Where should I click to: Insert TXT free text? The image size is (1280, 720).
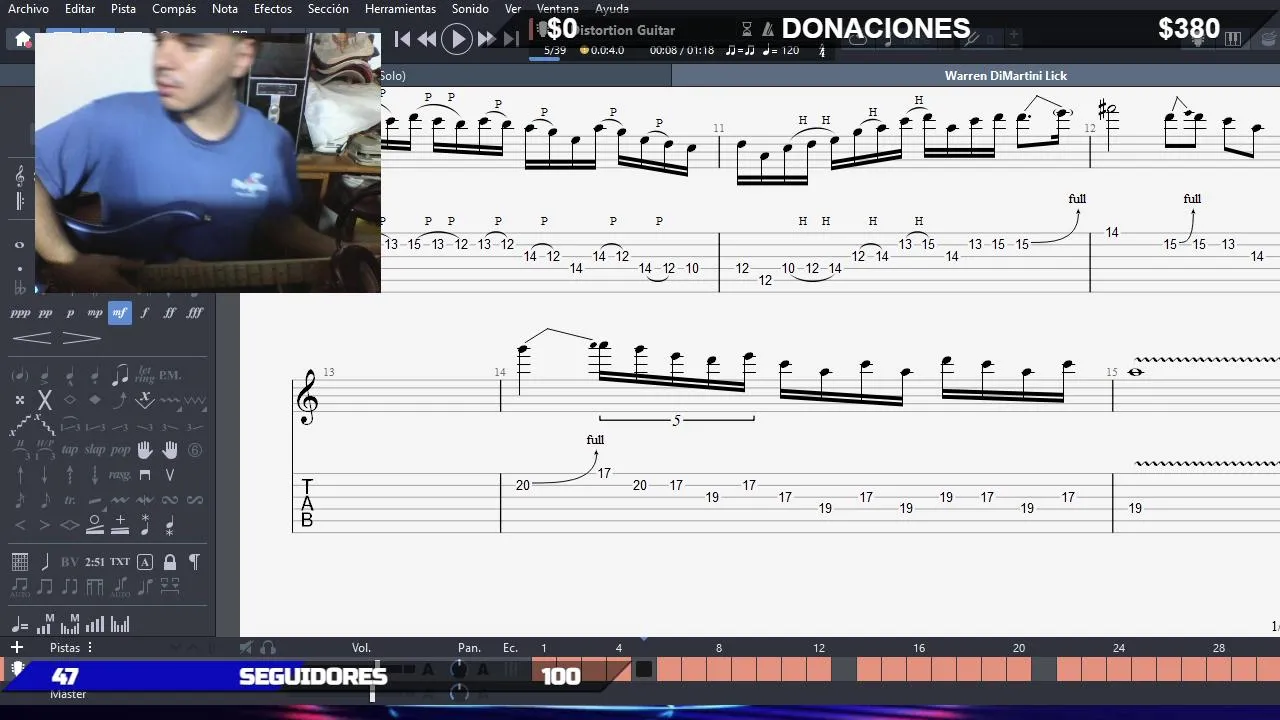[x=120, y=562]
